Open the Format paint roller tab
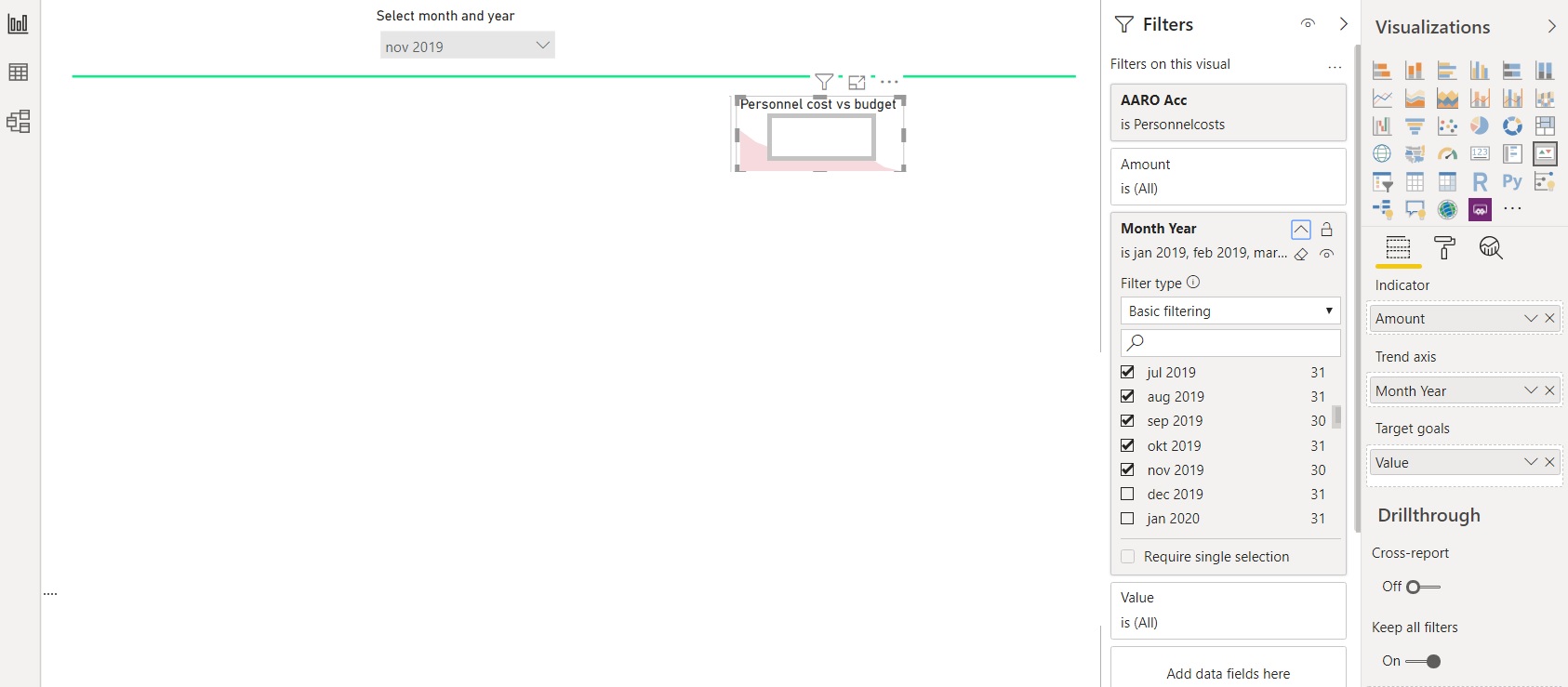The width and height of the screenshot is (1568, 687). tap(1444, 247)
